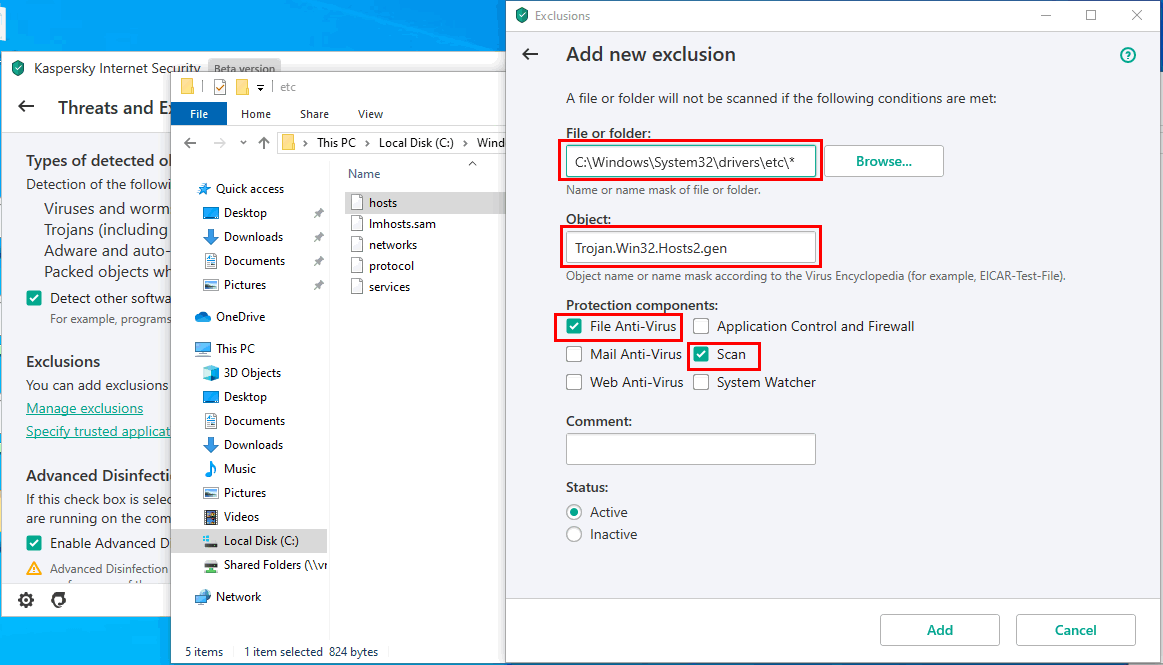Select Inactive status radio button

pyautogui.click(x=574, y=535)
